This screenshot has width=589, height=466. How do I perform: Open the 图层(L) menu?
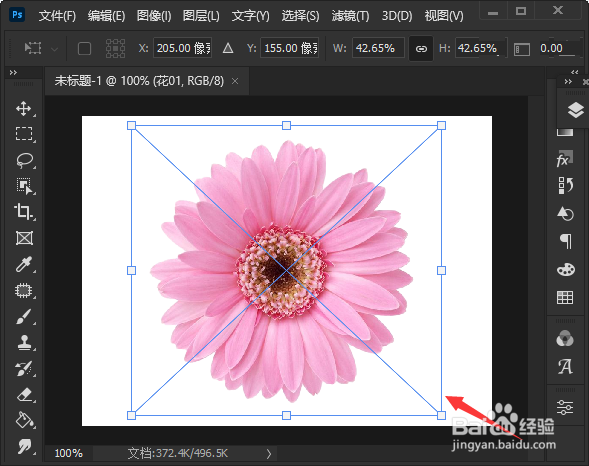[201, 16]
